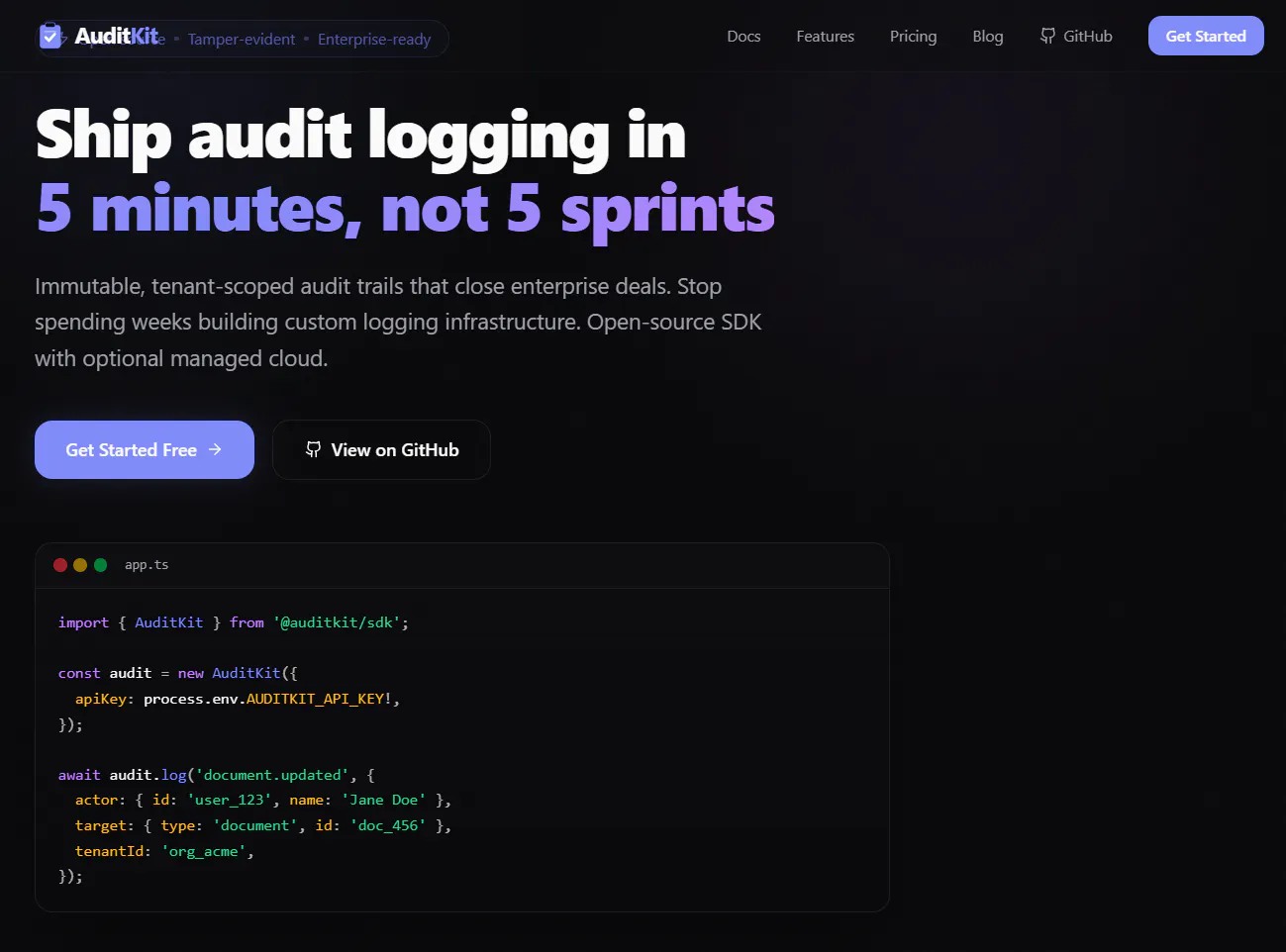Click the AuditKit checkmark logo icon

pos(50,37)
